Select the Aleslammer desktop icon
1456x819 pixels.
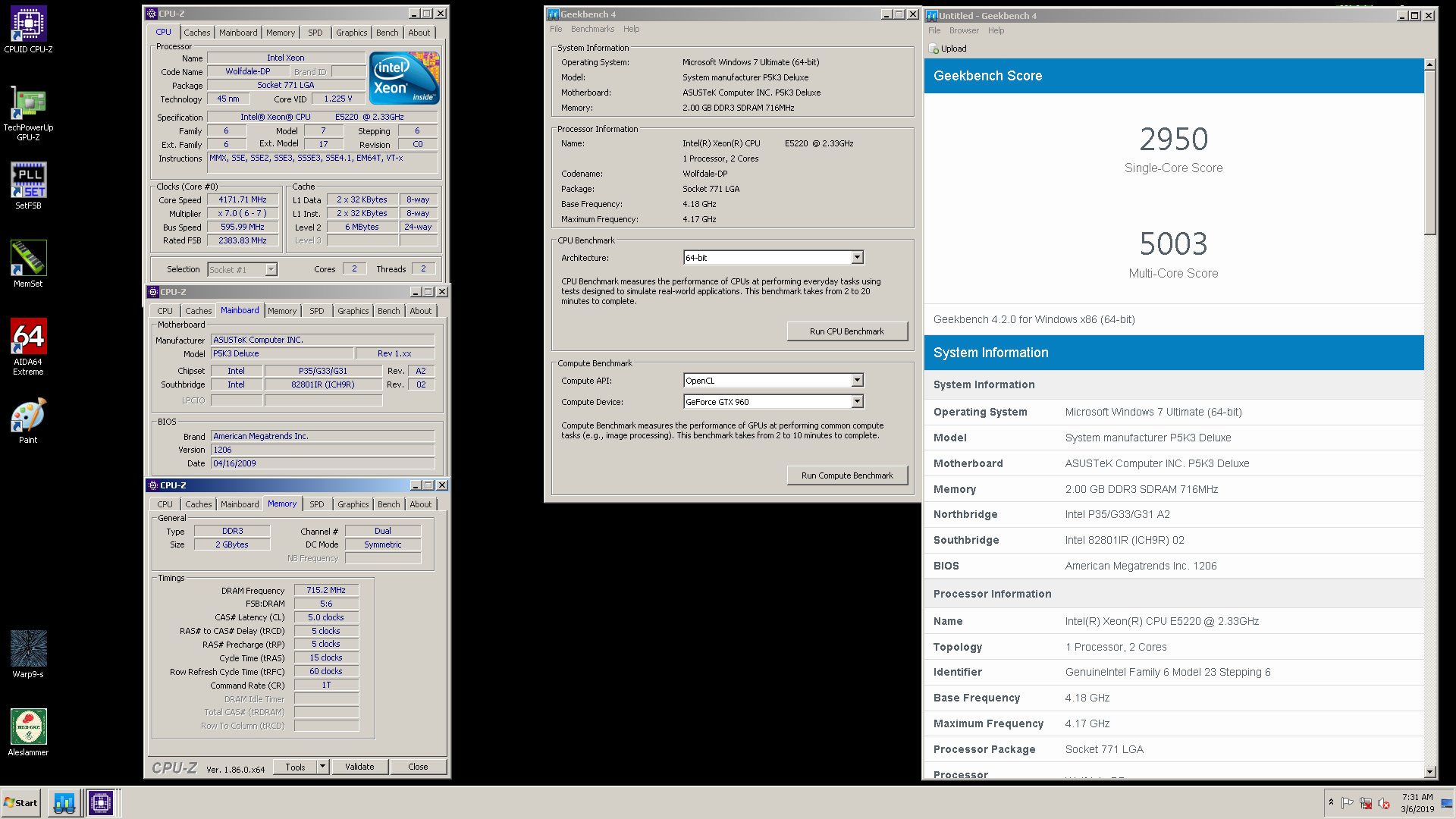28,732
